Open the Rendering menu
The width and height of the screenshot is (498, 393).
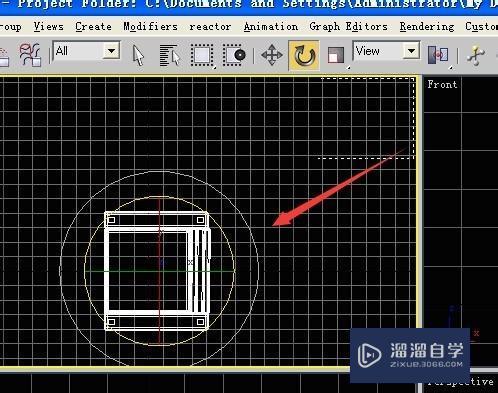click(x=427, y=26)
